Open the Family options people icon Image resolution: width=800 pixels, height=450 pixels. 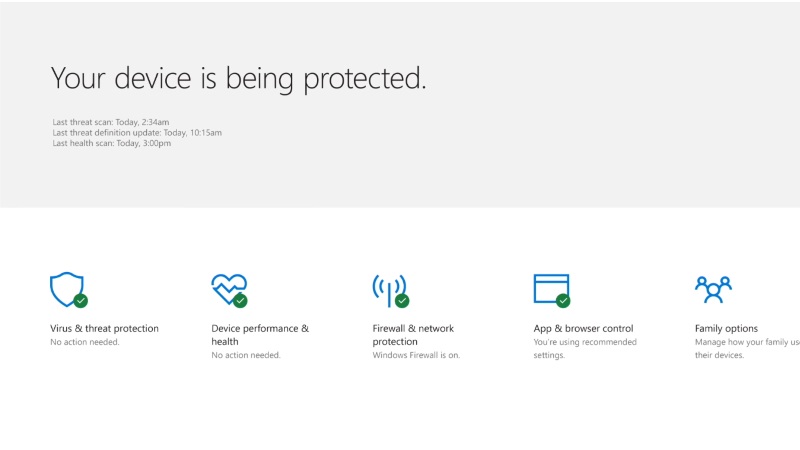click(713, 289)
